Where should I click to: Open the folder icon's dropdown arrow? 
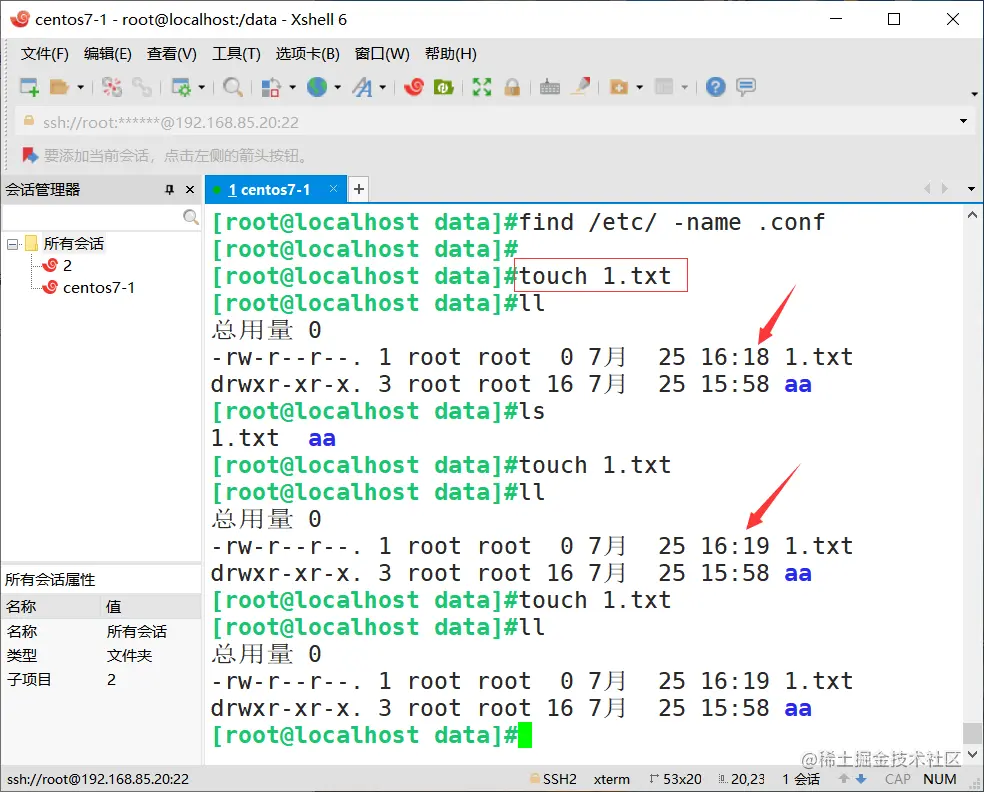(80, 87)
